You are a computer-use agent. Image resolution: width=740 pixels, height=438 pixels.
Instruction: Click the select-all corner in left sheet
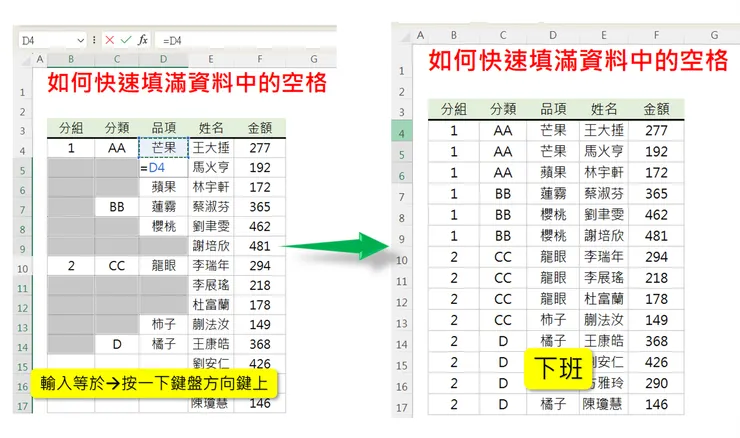tap(25, 59)
